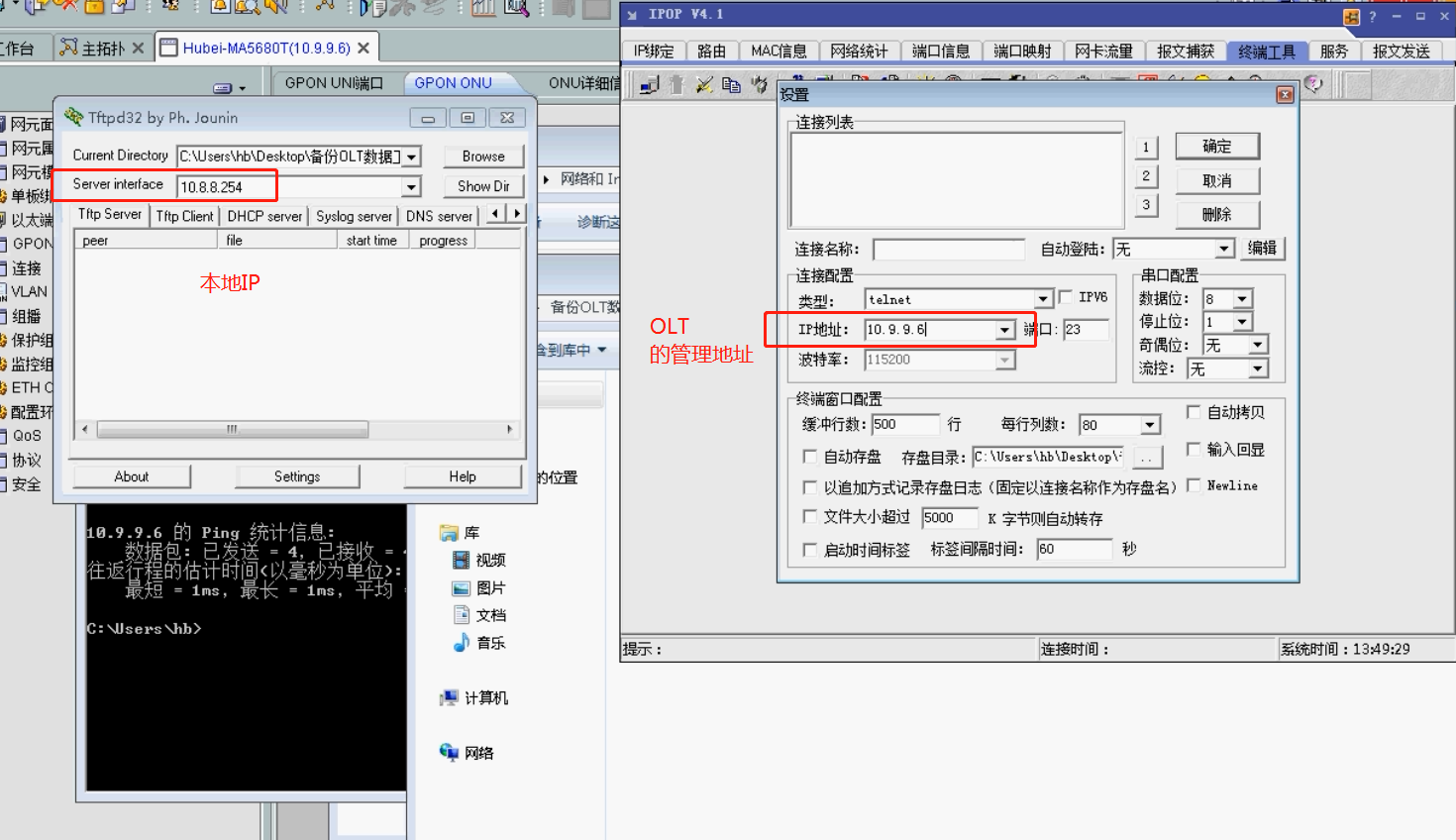
Task: Click the help question-mark icon in IPOP title bar
Action: coord(1372,17)
